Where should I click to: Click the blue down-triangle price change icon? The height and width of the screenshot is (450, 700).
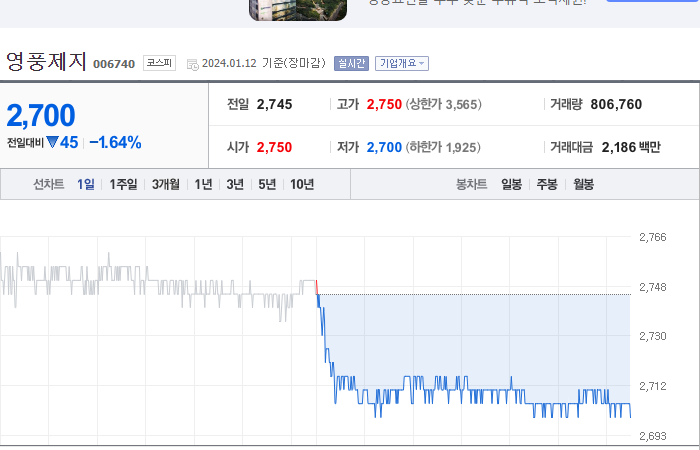coord(52,142)
